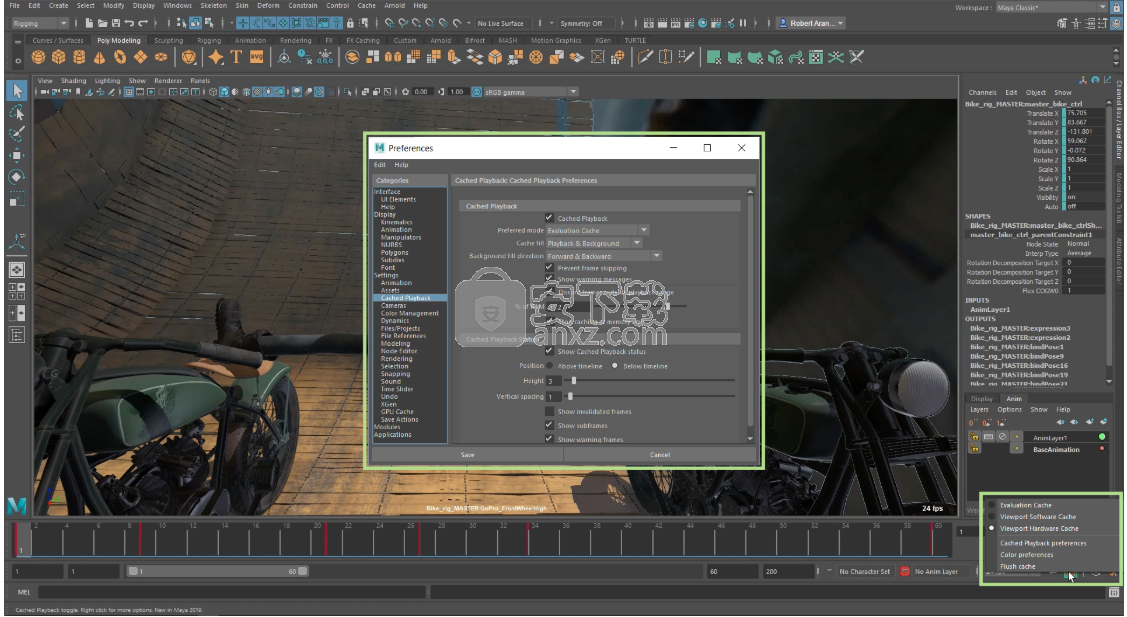Select Time Slider preferences category
The height and width of the screenshot is (617, 1127).
coord(397,389)
